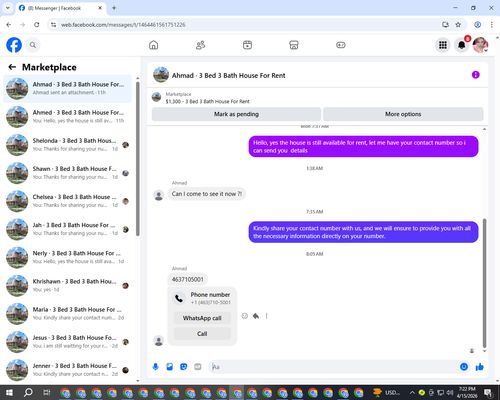
Task: Click the voice clip microphone icon
Action: tap(155, 367)
